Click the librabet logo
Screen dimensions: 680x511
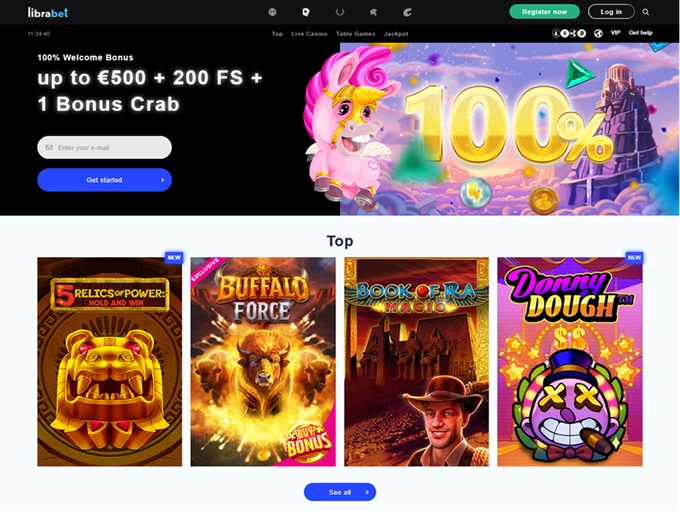pos(48,12)
